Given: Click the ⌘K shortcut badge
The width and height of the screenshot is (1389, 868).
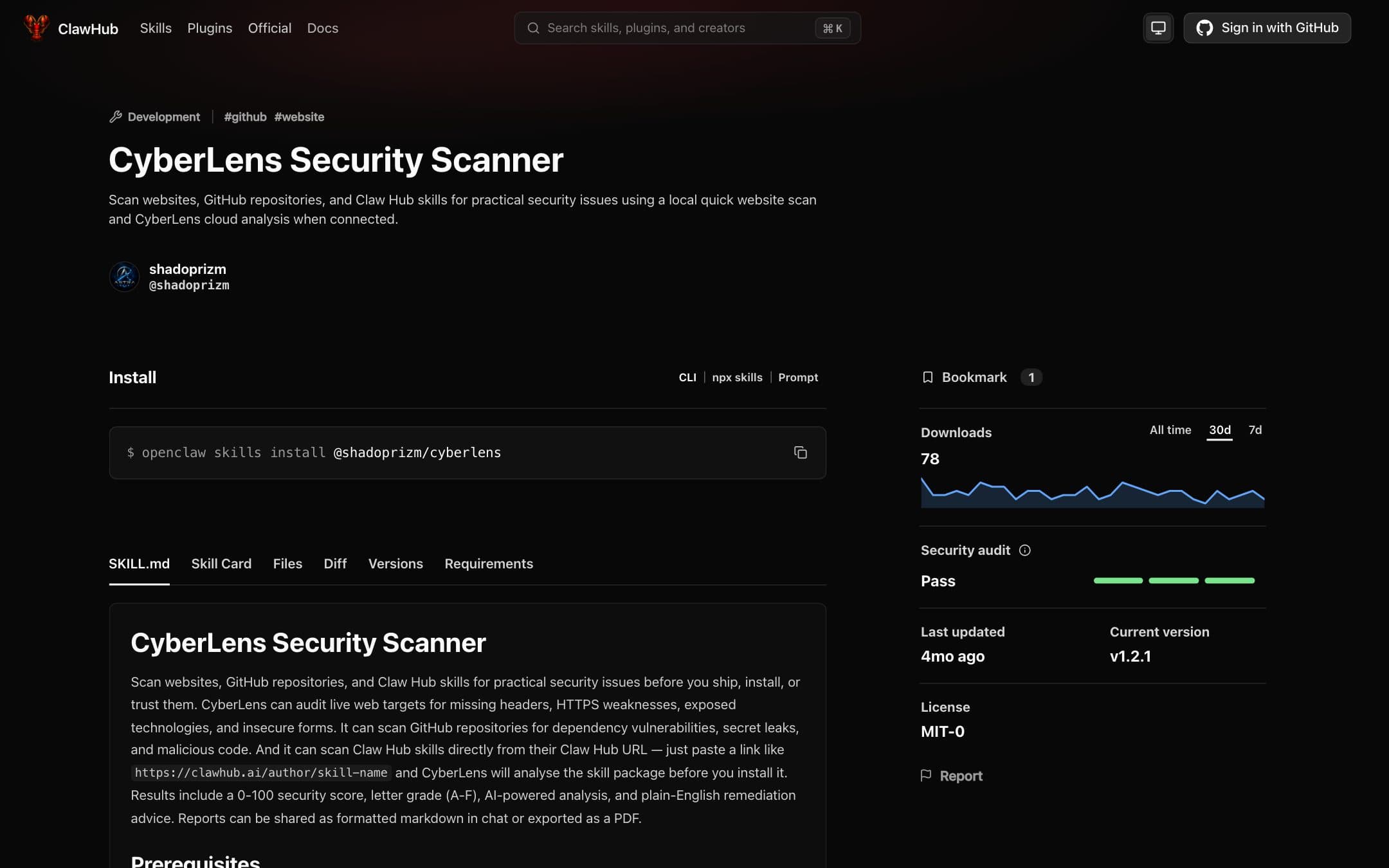Looking at the screenshot, I should [x=833, y=28].
